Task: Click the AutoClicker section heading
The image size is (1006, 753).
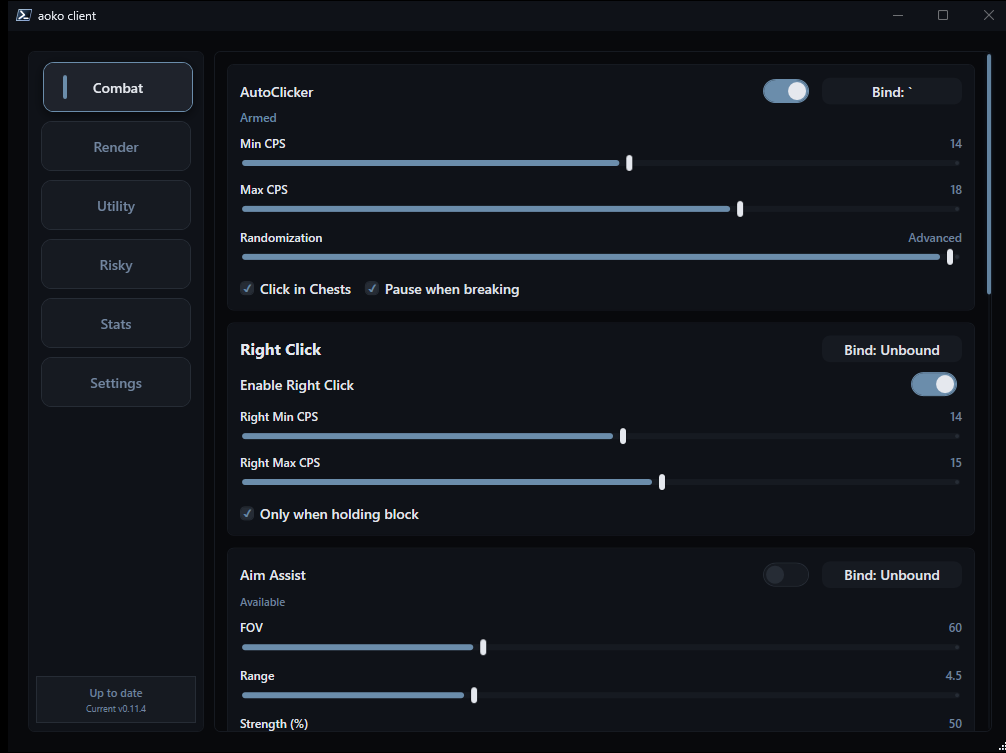Action: coord(277,92)
